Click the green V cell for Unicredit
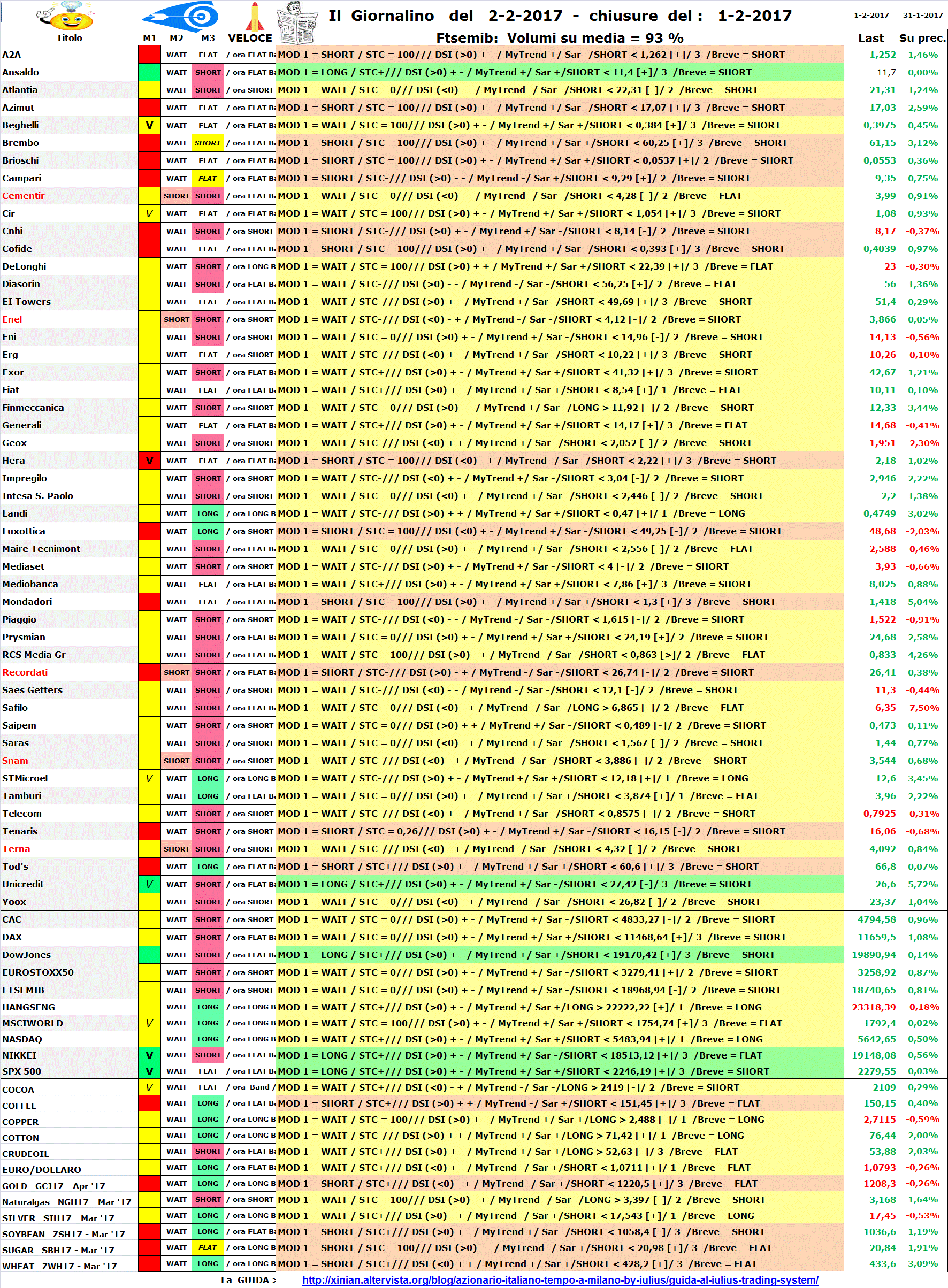Screen dimensions: 948x1288 [x=149, y=884]
